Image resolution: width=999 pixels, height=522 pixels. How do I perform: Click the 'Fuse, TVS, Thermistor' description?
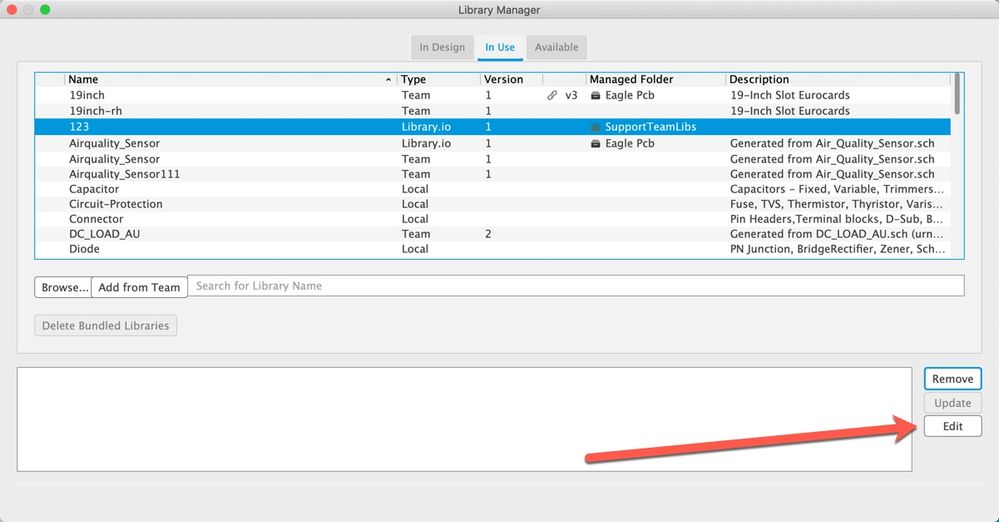836,204
